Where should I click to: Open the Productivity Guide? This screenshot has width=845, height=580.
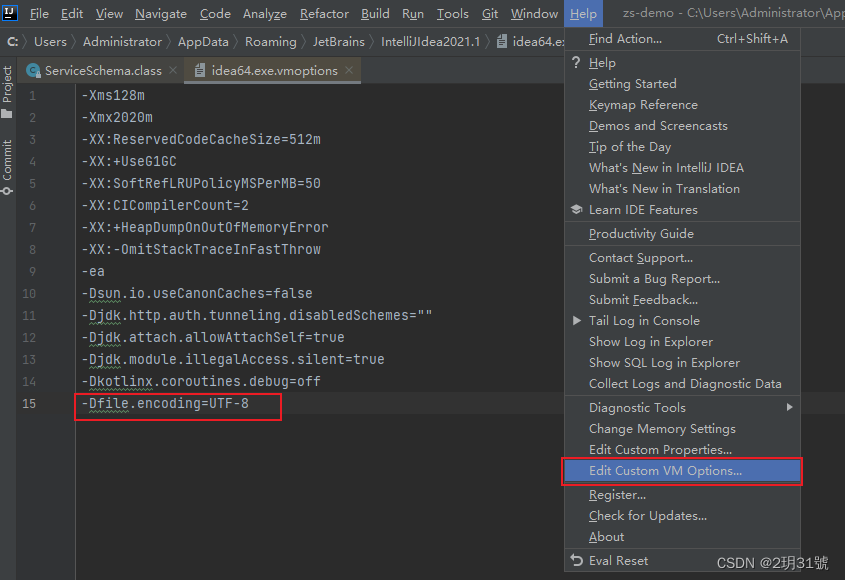pyautogui.click(x=682, y=233)
